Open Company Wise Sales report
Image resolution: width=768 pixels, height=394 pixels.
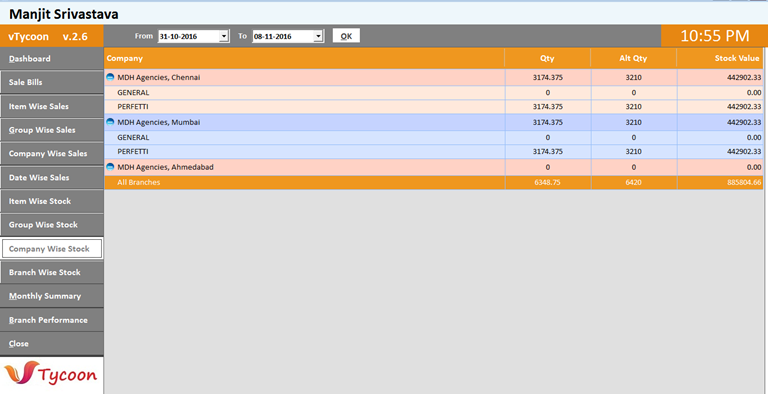click(51, 153)
